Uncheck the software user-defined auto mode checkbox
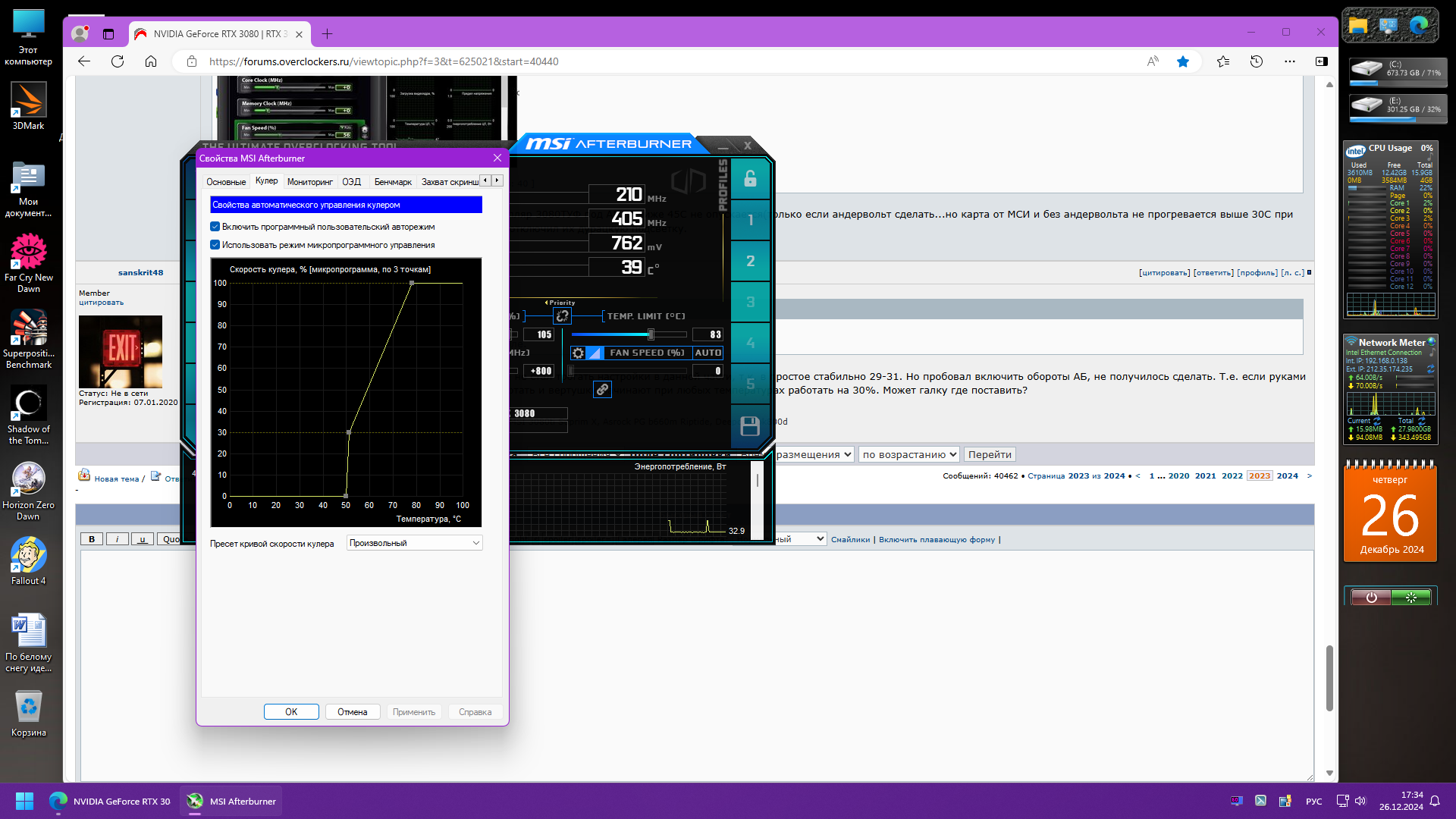This screenshot has height=819, width=1456. (x=215, y=227)
